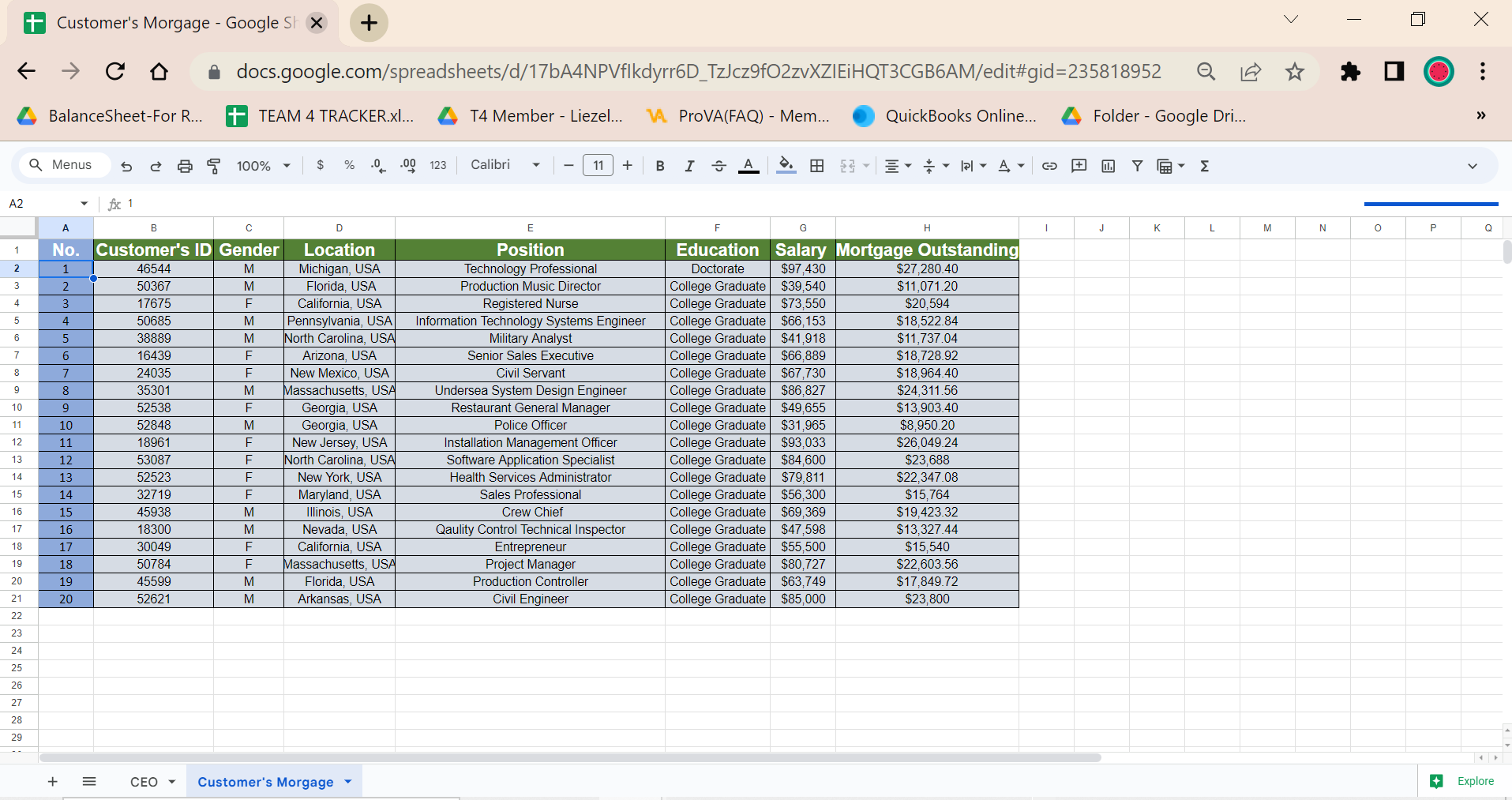The height and width of the screenshot is (800, 1512).
Task: Insert a comment with the comment icon
Action: pos(1079,166)
